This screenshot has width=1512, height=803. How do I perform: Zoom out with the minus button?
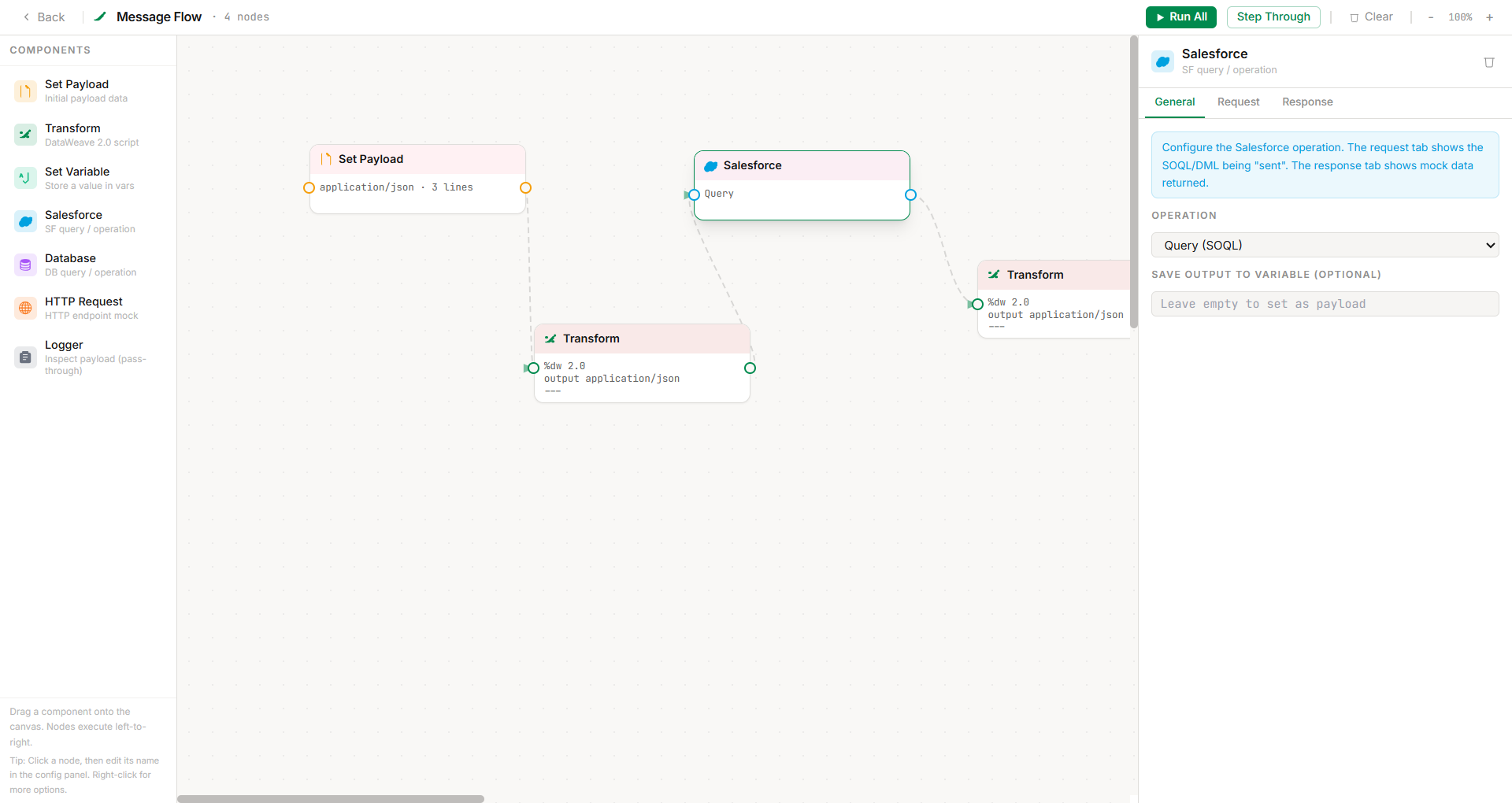[x=1431, y=17]
